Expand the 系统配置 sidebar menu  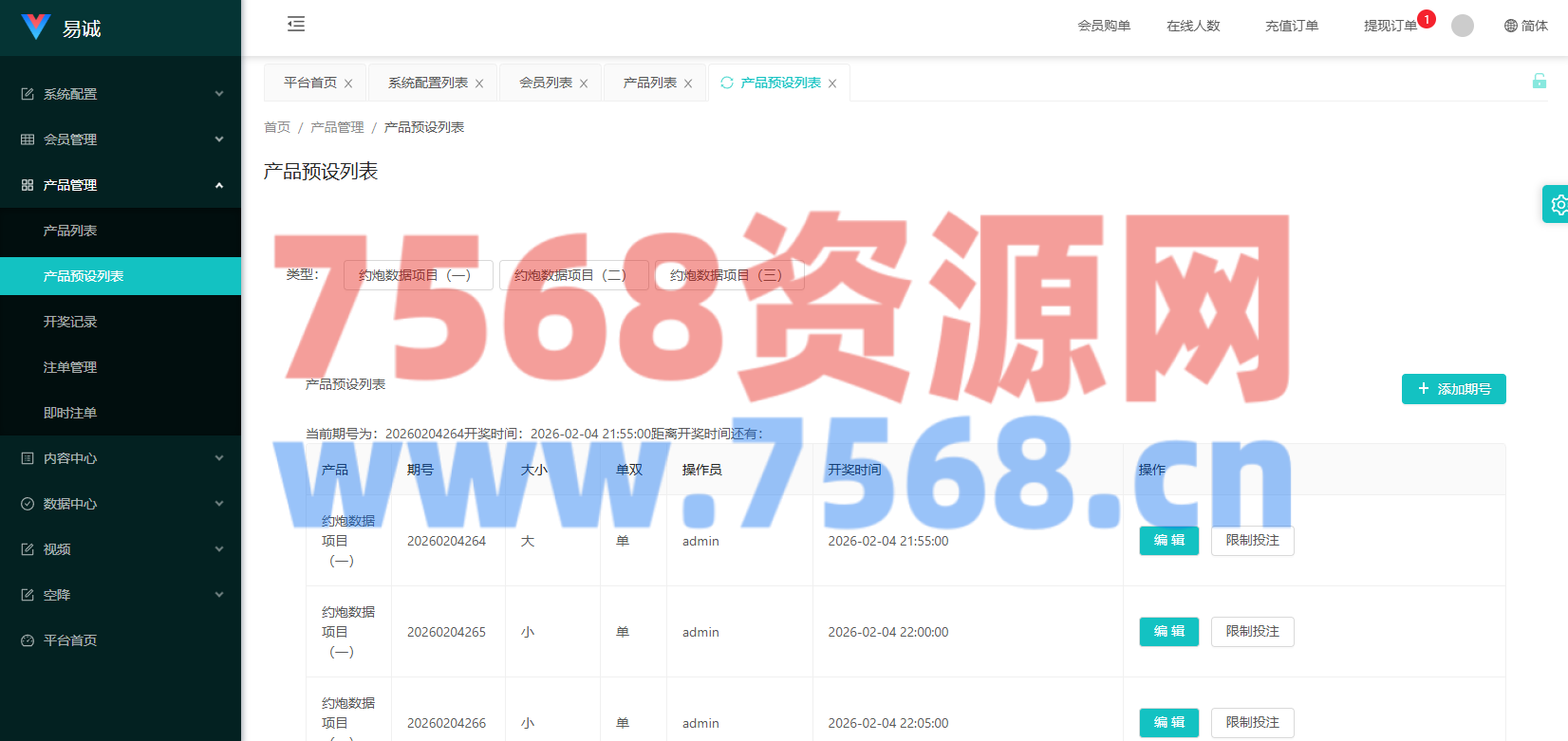tap(121, 94)
